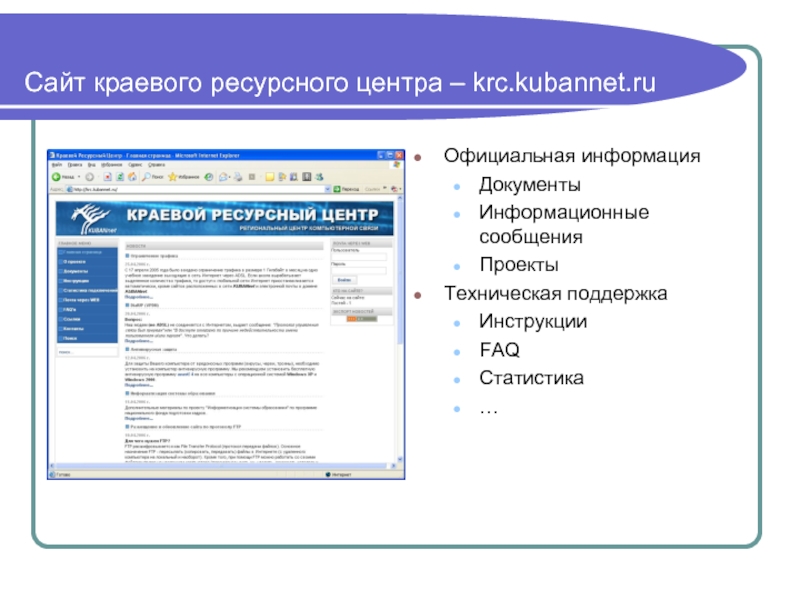Image resolution: width=800 pixels, height=600 pixels.
Task: Click the site search box under menu
Action: (87, 352)
